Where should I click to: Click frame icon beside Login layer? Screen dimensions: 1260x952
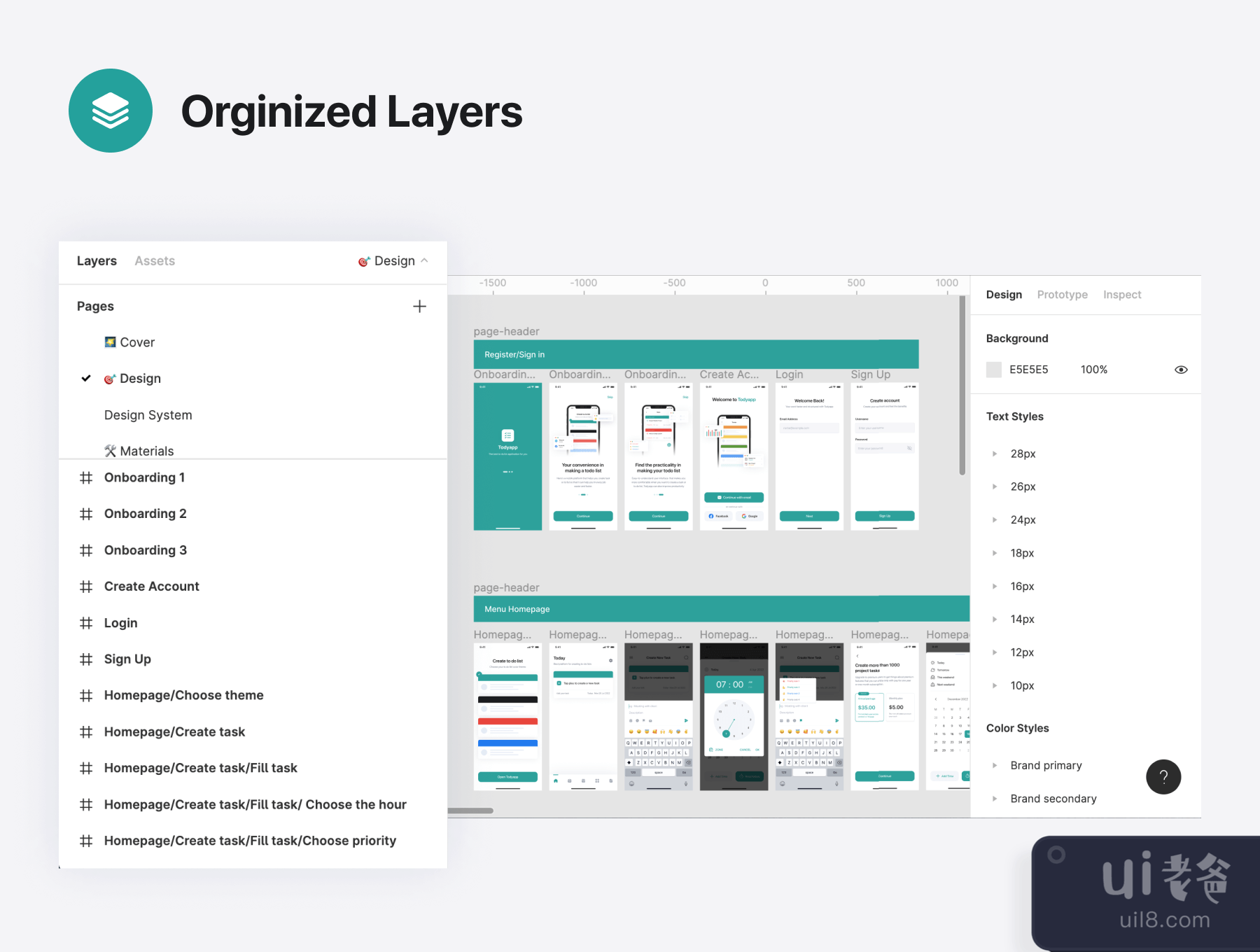[x=86, y=623]
